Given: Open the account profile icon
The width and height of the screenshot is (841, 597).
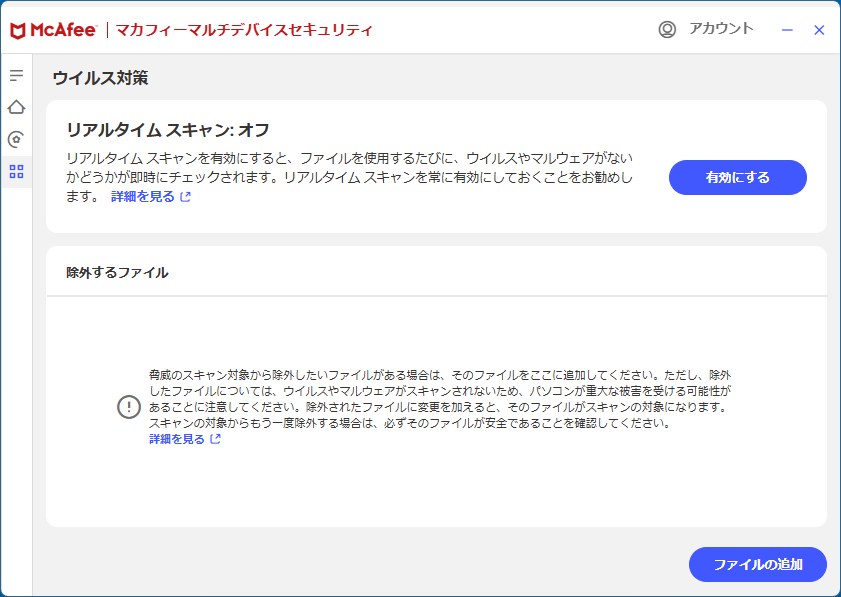Looking at the screenshot, I should (667, 30).
